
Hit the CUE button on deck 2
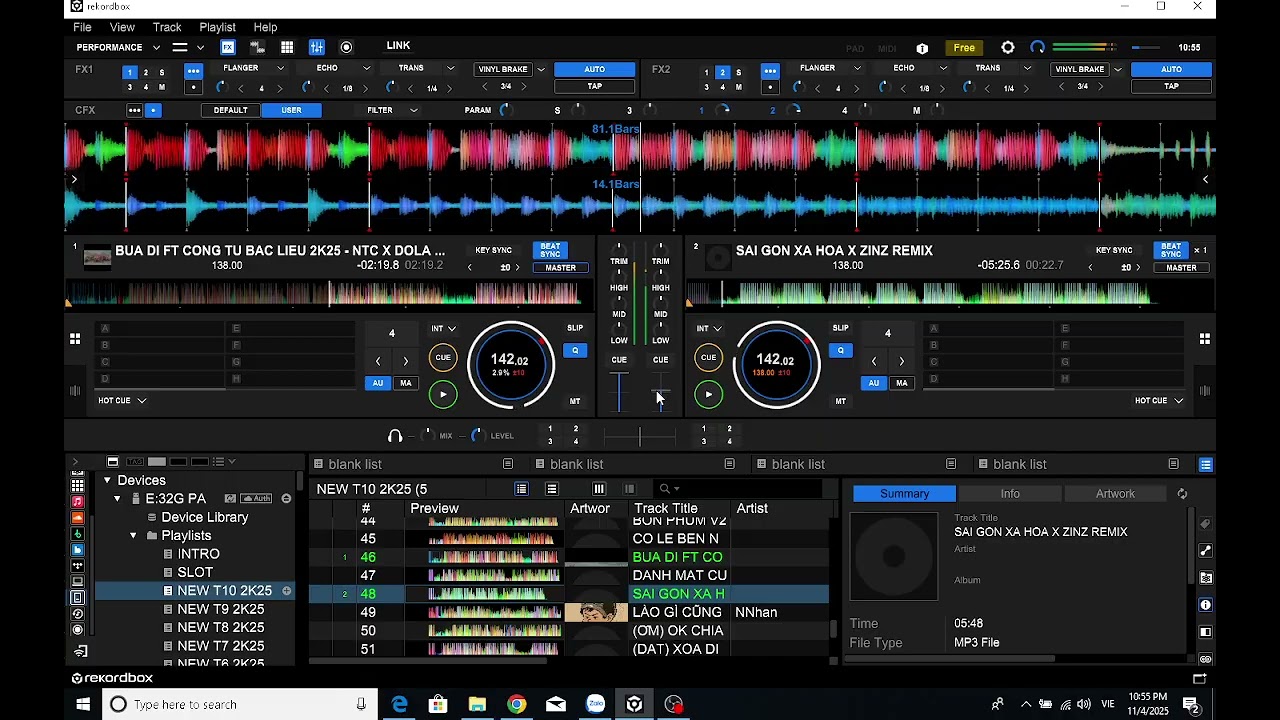(x=708, y=357)
